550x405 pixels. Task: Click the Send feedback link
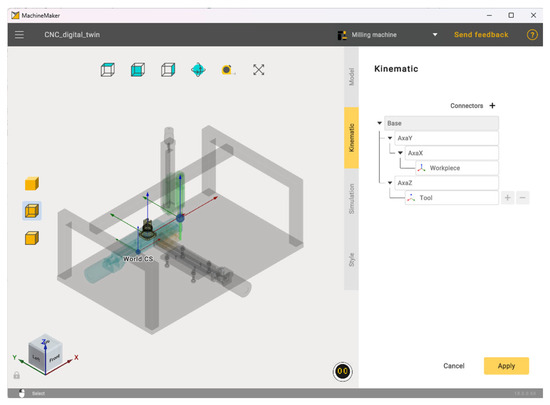pyautogui.click(x=481, y=35)
